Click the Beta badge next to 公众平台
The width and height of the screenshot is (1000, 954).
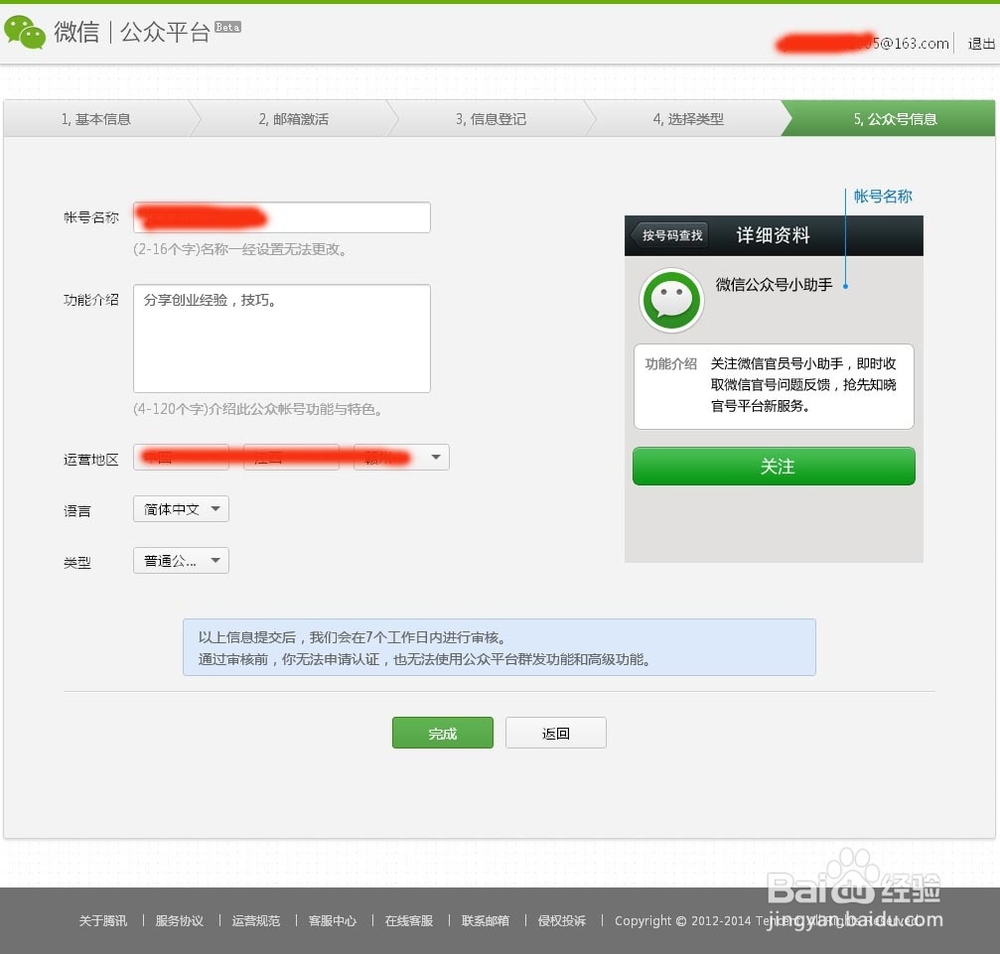[228, 27]
